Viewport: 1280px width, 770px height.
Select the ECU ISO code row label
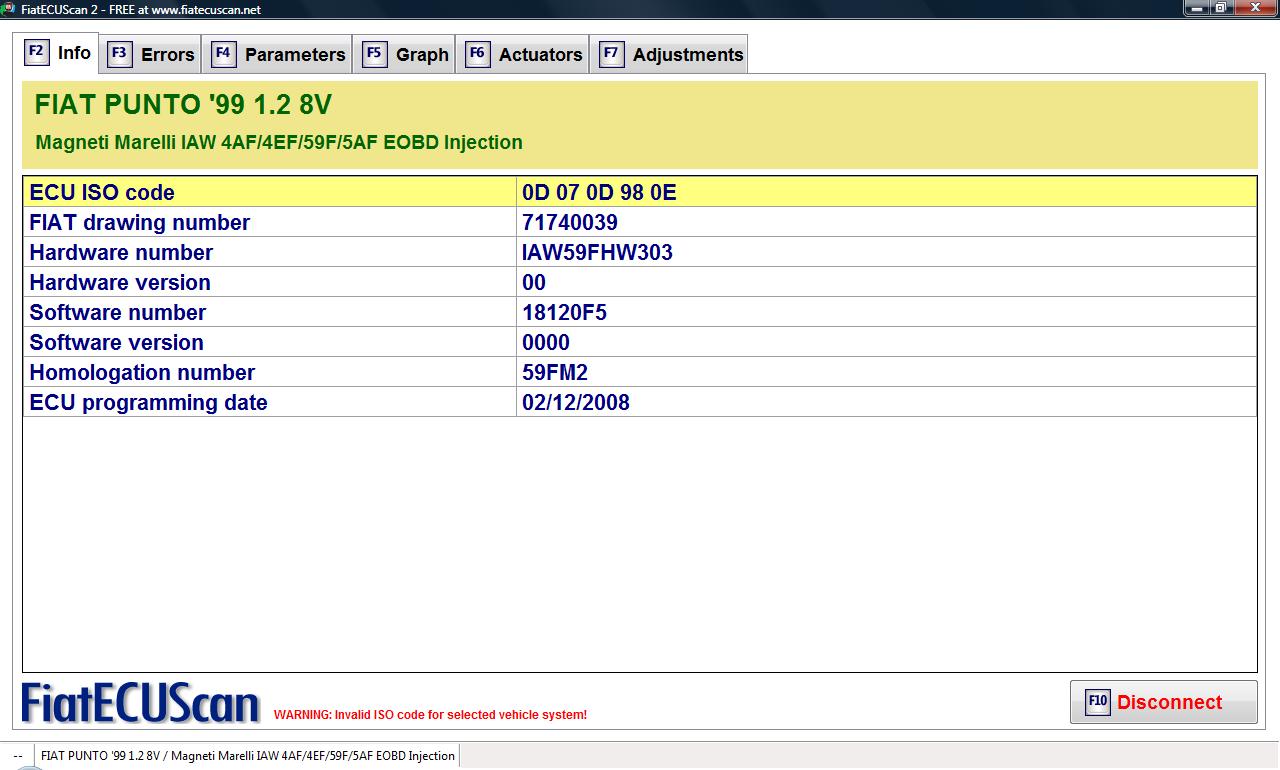(x=102, y=192)
